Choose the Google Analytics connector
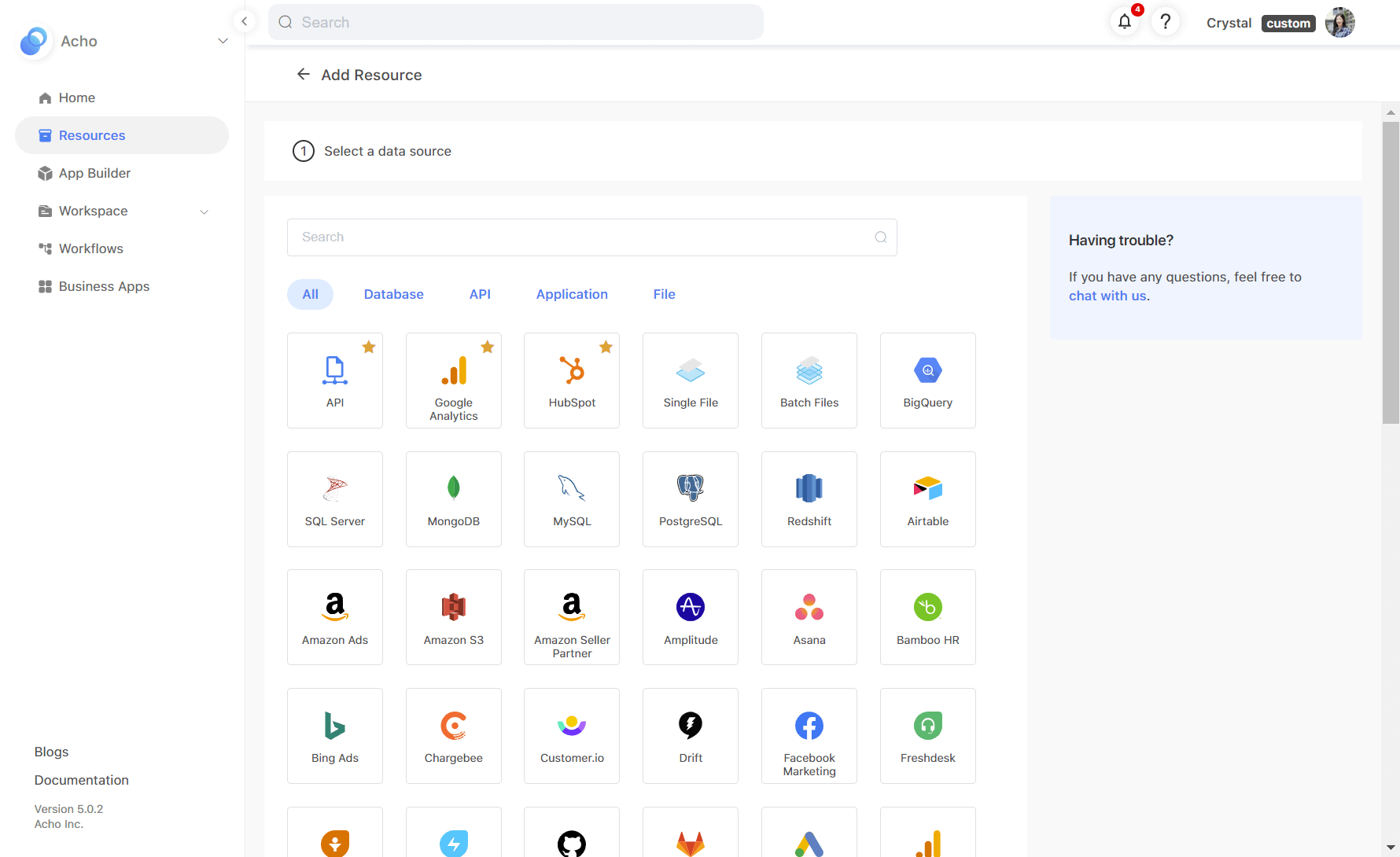1400x857 pixels. 454,381
